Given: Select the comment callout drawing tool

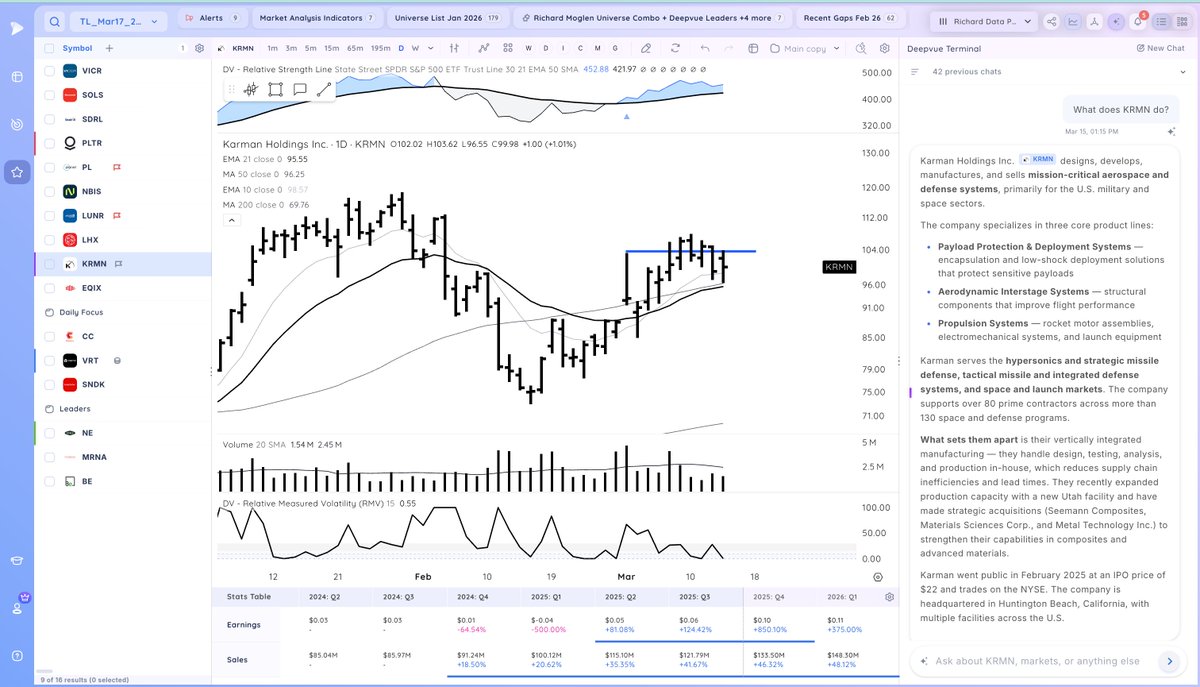Looking at the screenshot, I should coord(299,89).
